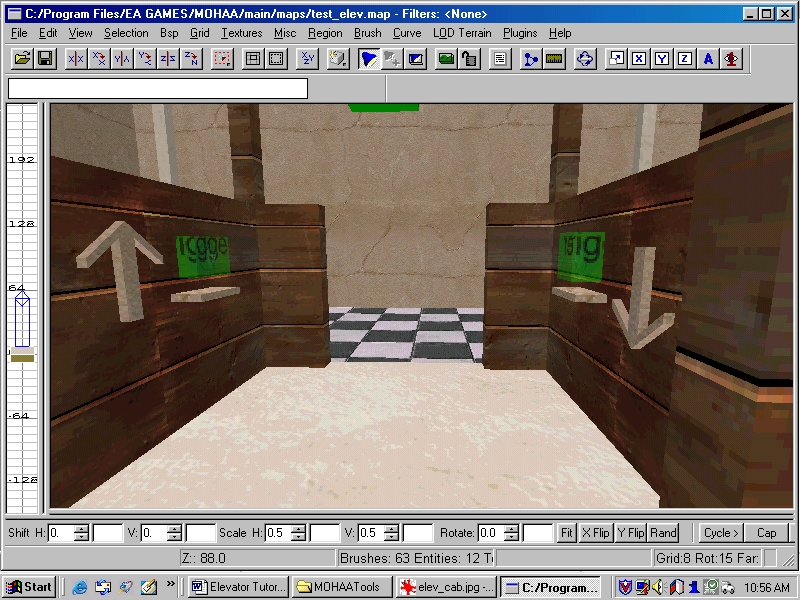The image size is (800, 600).
Task: Increase the Rotate spinner value
Action: click(x=514, y=528)
